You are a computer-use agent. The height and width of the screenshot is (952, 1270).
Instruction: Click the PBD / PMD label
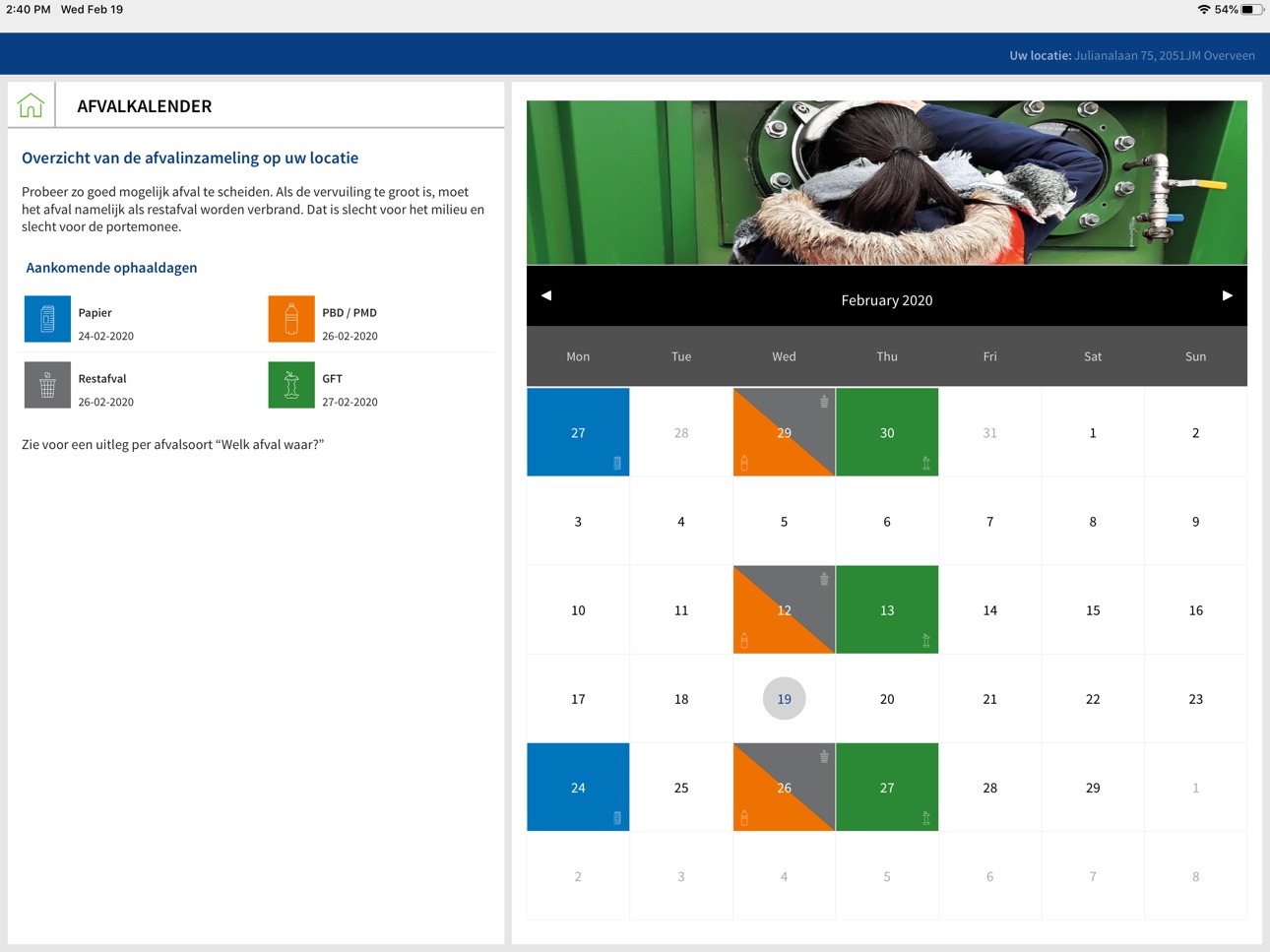(349, 312)
